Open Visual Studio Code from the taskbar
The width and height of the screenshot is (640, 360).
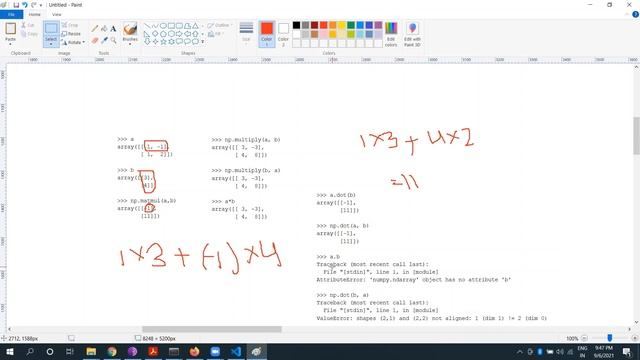point(236,351)
